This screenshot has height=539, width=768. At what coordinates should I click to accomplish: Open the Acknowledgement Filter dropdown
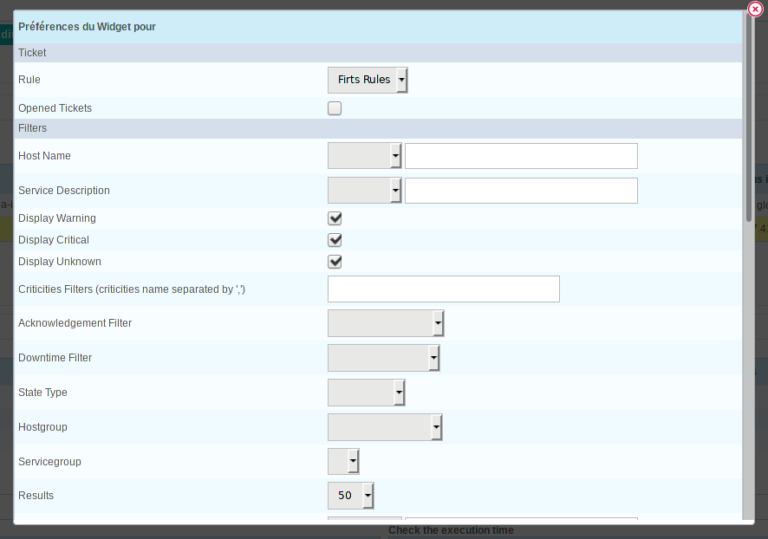coord(385,323)
